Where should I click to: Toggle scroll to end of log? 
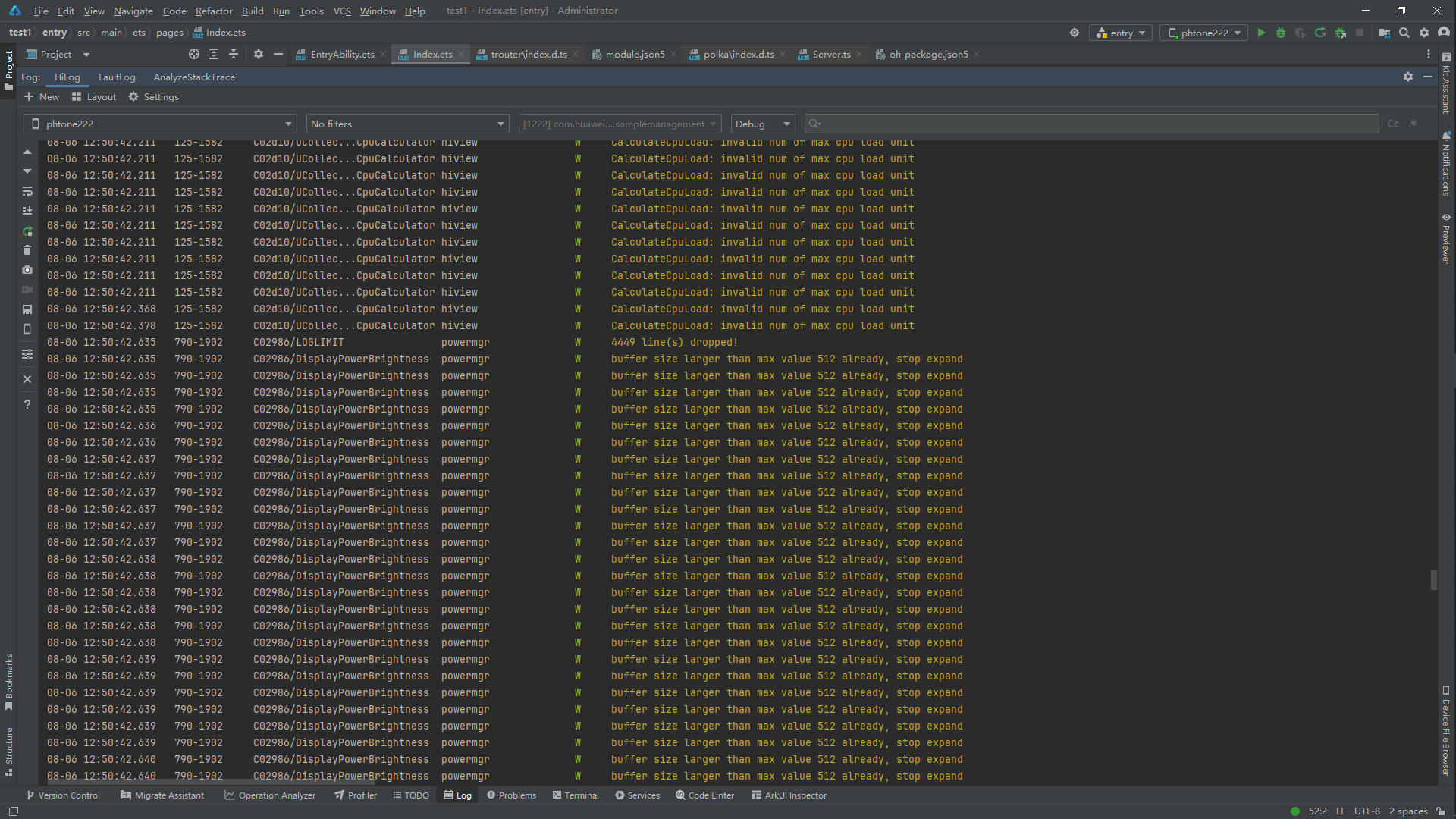[27, 211]
